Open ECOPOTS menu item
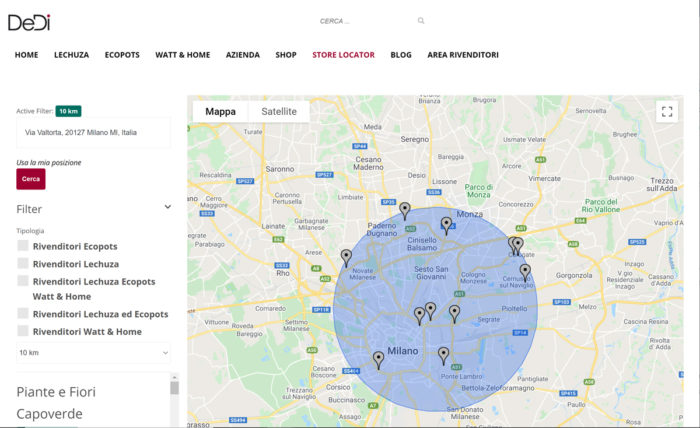This screenshot has height=428, width=700. coord(122,55)
